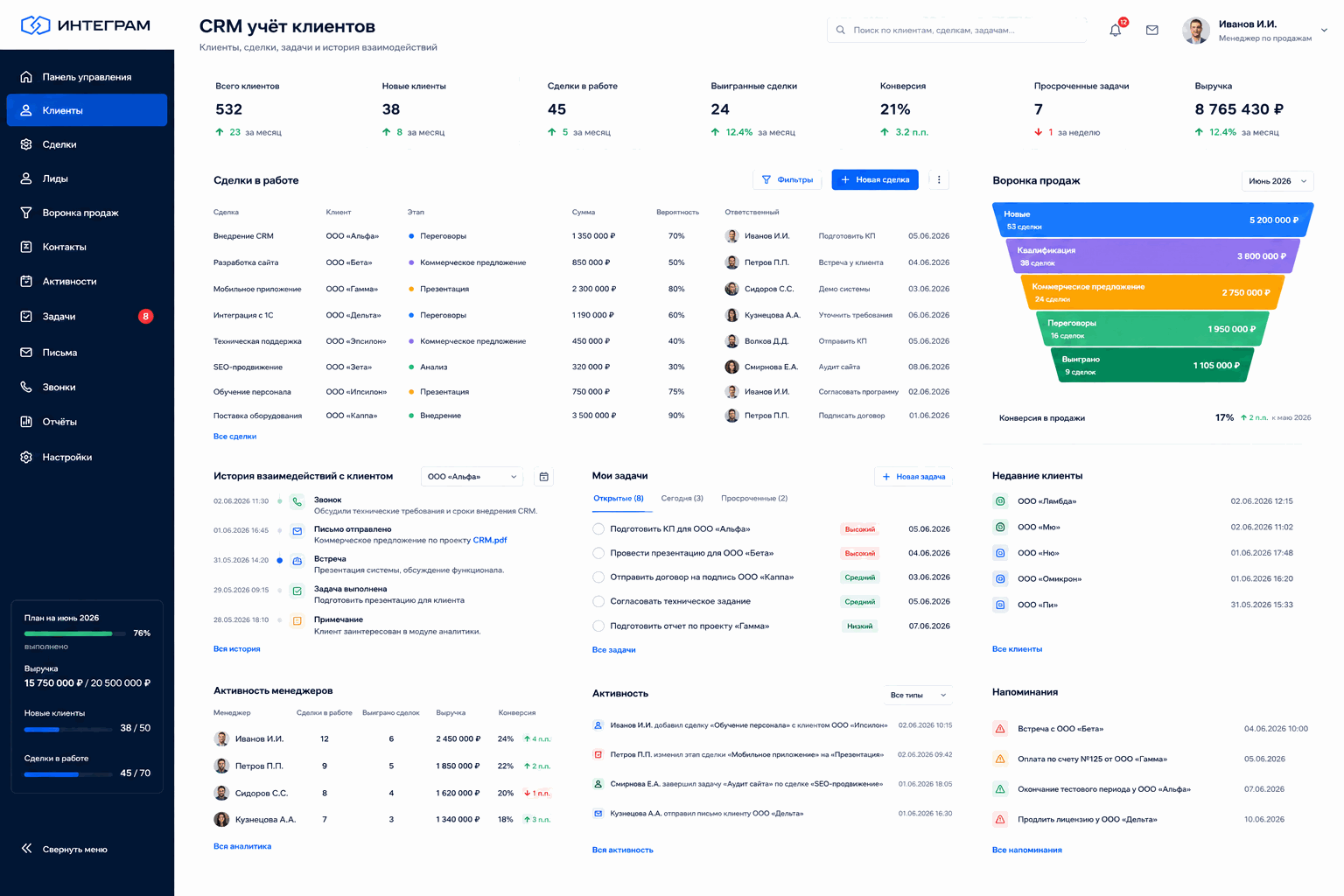Open the Внедрение CRM deal row
This screenshot has height=896, width=1344.
tap(581, 236)
